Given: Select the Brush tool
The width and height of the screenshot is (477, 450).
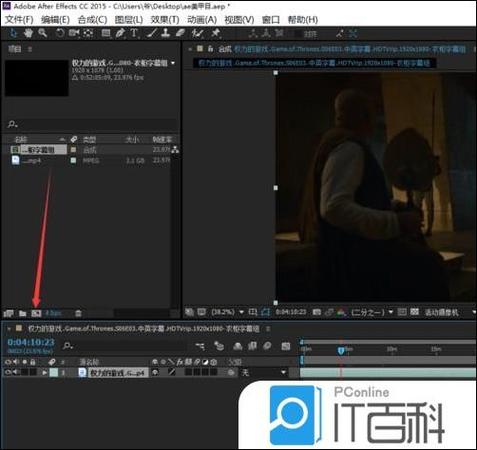Looking at the screenshot, I should (x=152, y=33).
